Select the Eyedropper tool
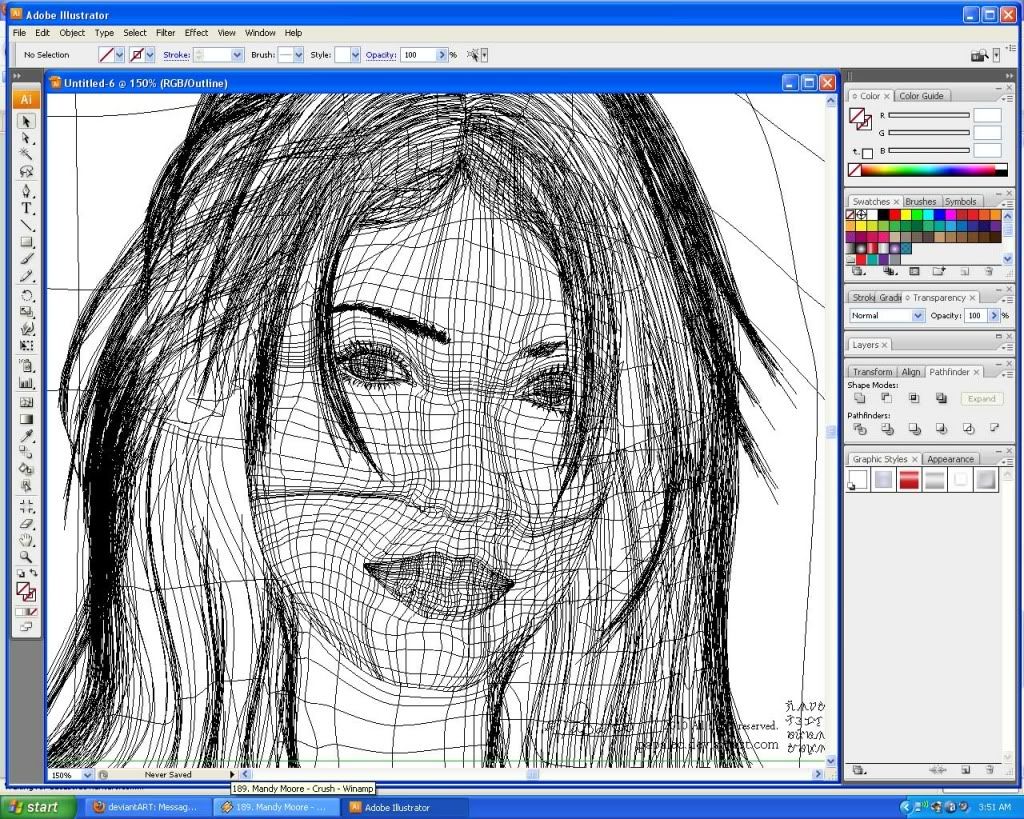Screen dimensions: 1024x819 (x=26, y=436)
